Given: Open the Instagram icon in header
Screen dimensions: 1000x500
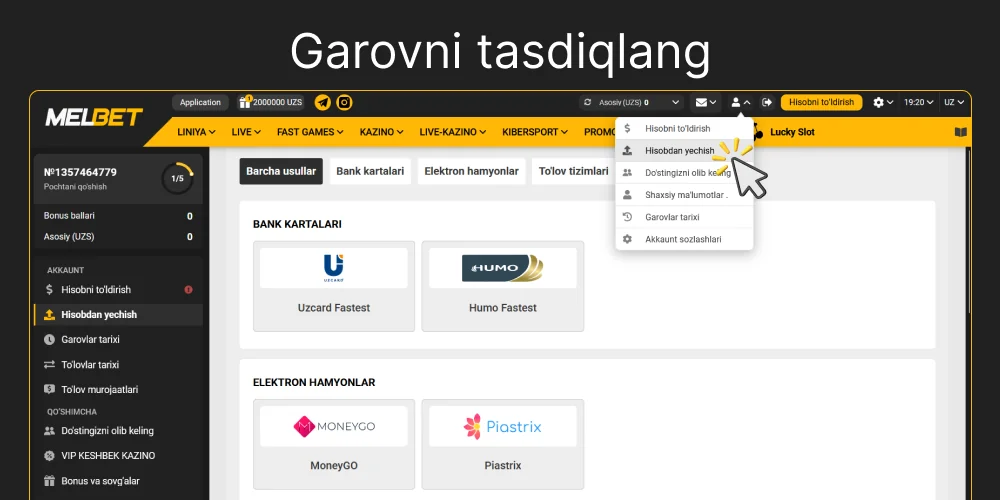Looking at the screenshot, I should [344, 102].
